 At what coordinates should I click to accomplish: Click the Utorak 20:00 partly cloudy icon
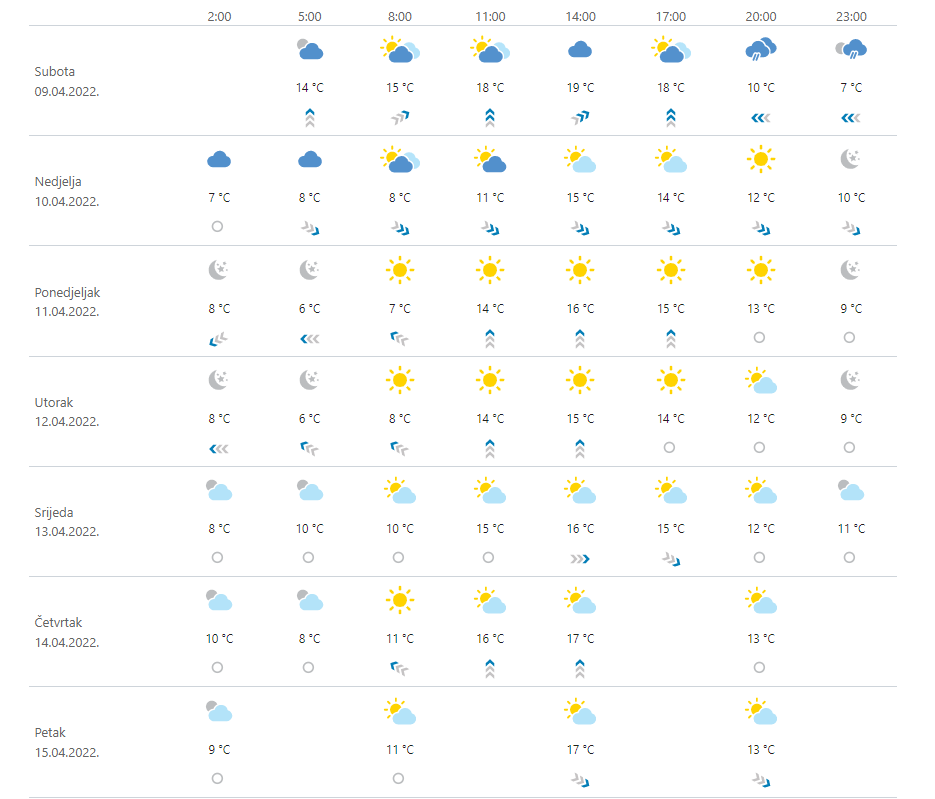[761, 380]
